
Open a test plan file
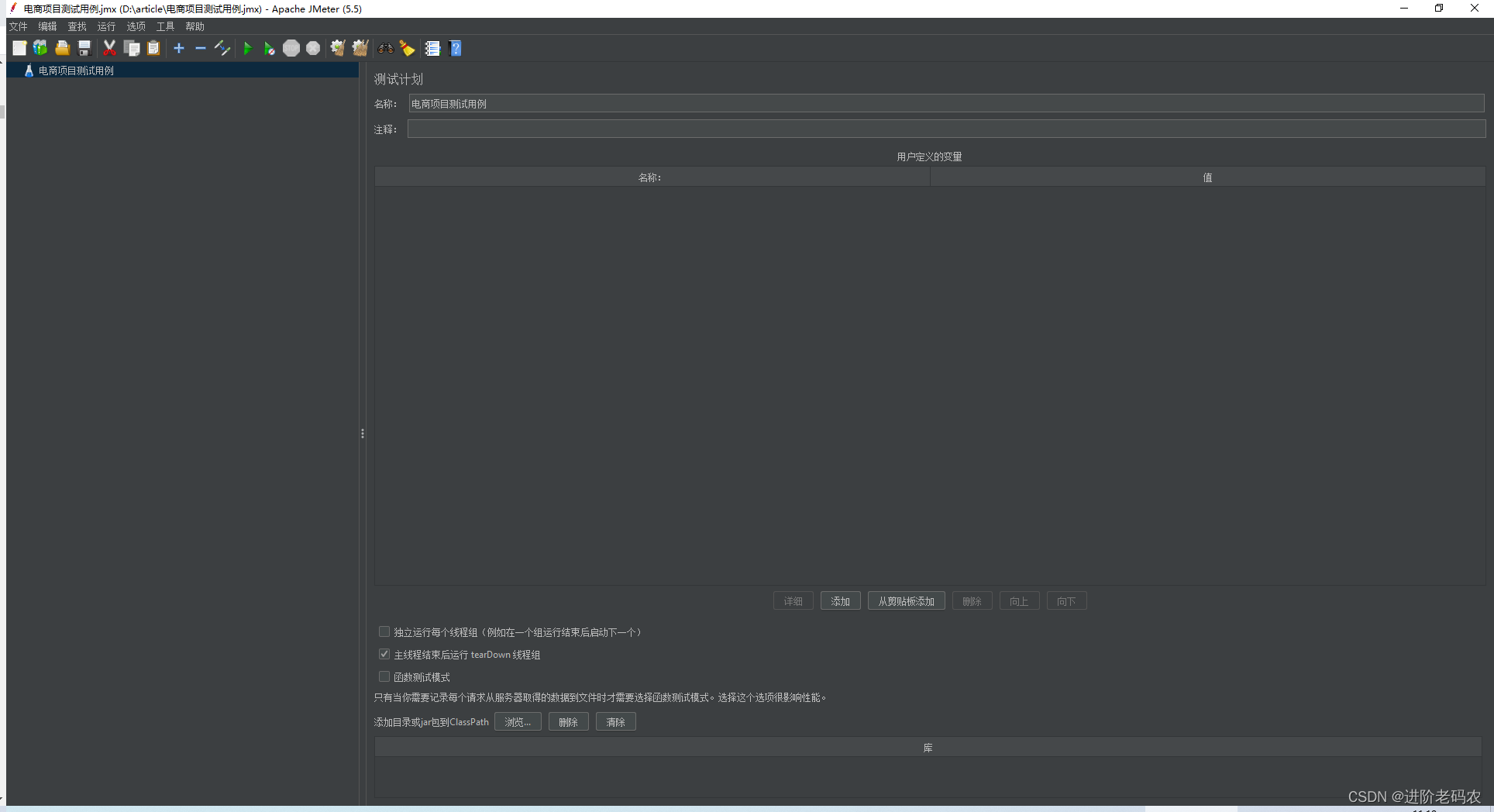[x=63, y=48]
